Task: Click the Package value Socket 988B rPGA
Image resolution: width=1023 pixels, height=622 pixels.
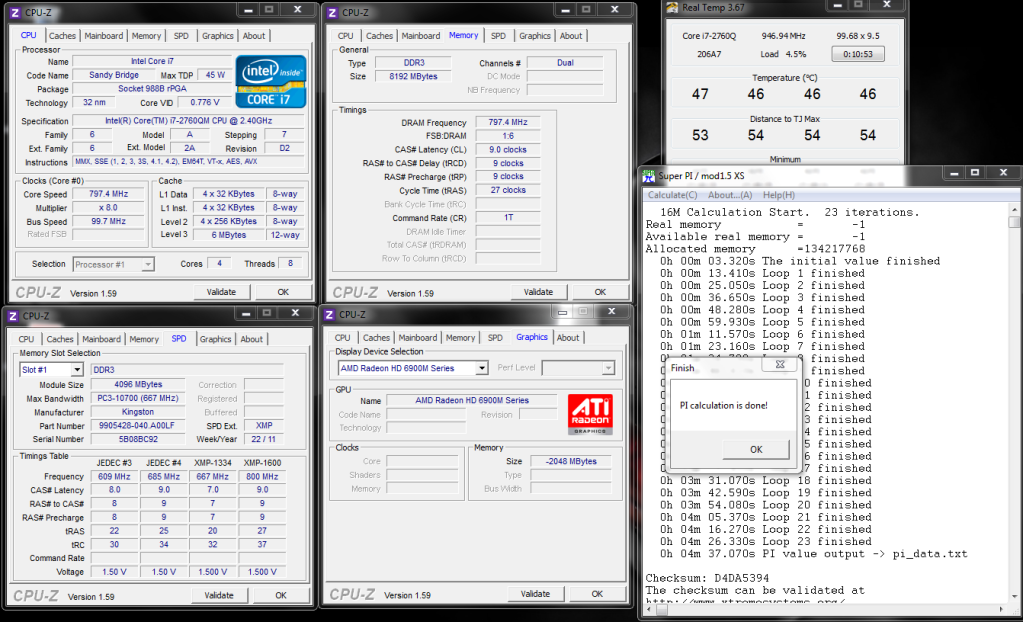Action: (152, 89)
